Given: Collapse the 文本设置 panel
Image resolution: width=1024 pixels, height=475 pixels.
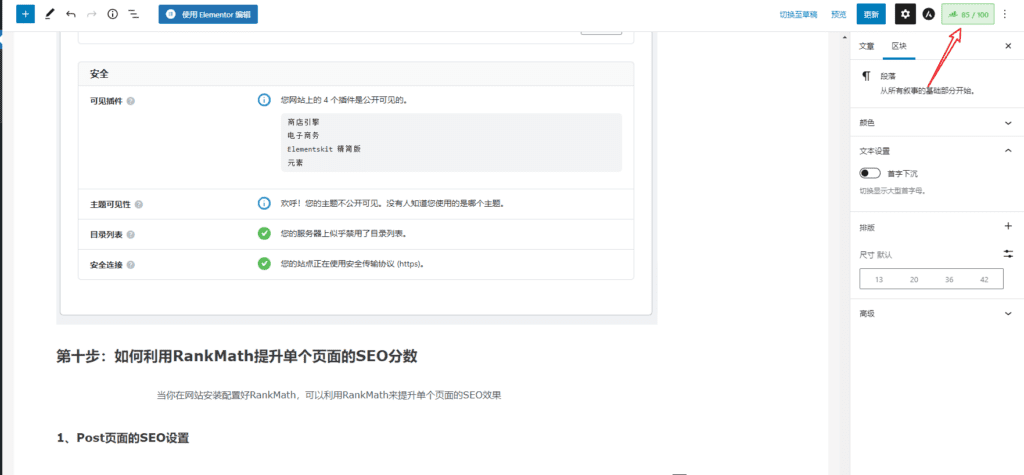Looking at the screenshot, I should coord(936,150).
